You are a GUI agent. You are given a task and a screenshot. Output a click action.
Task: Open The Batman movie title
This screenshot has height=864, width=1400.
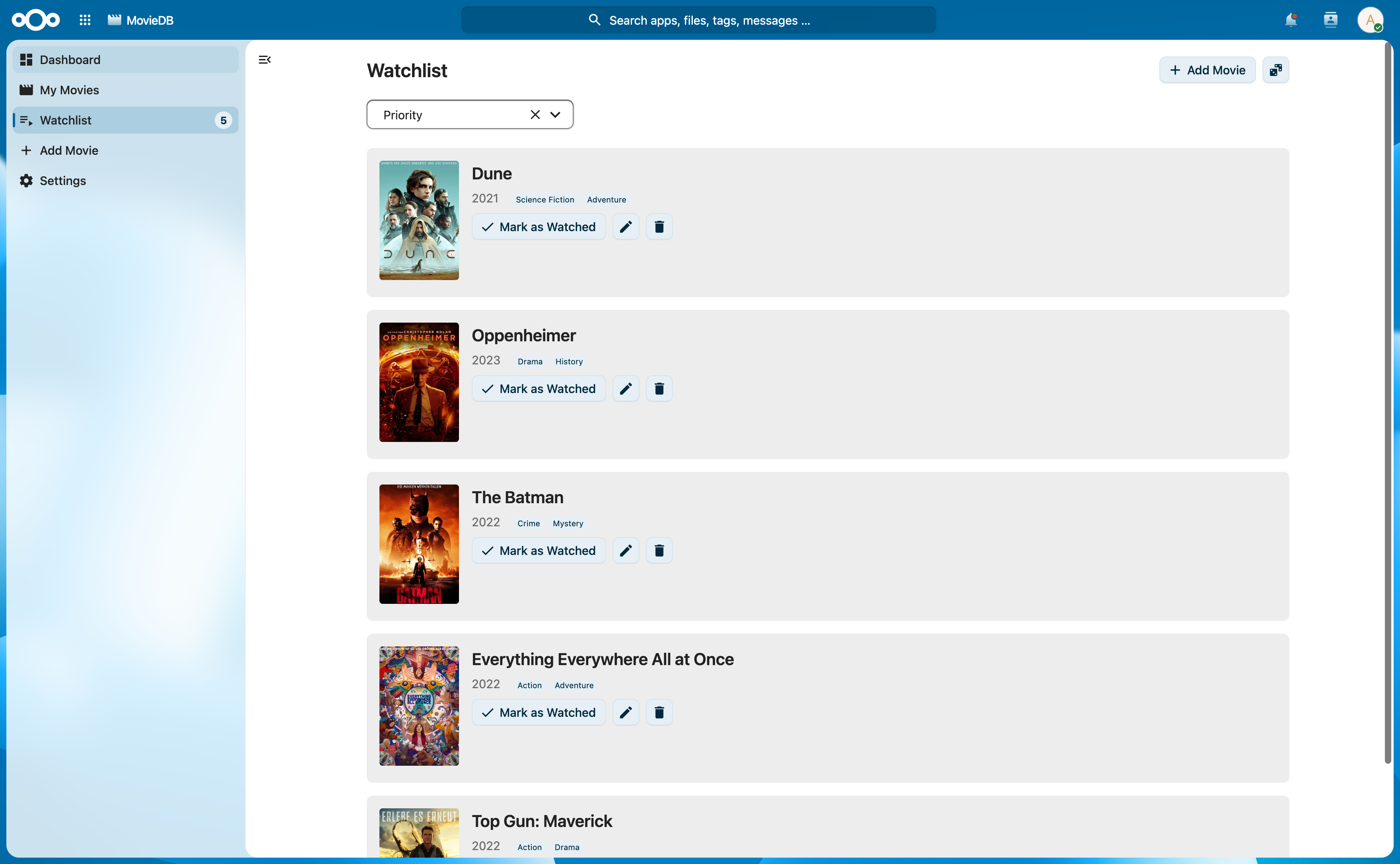coord(517,497)
